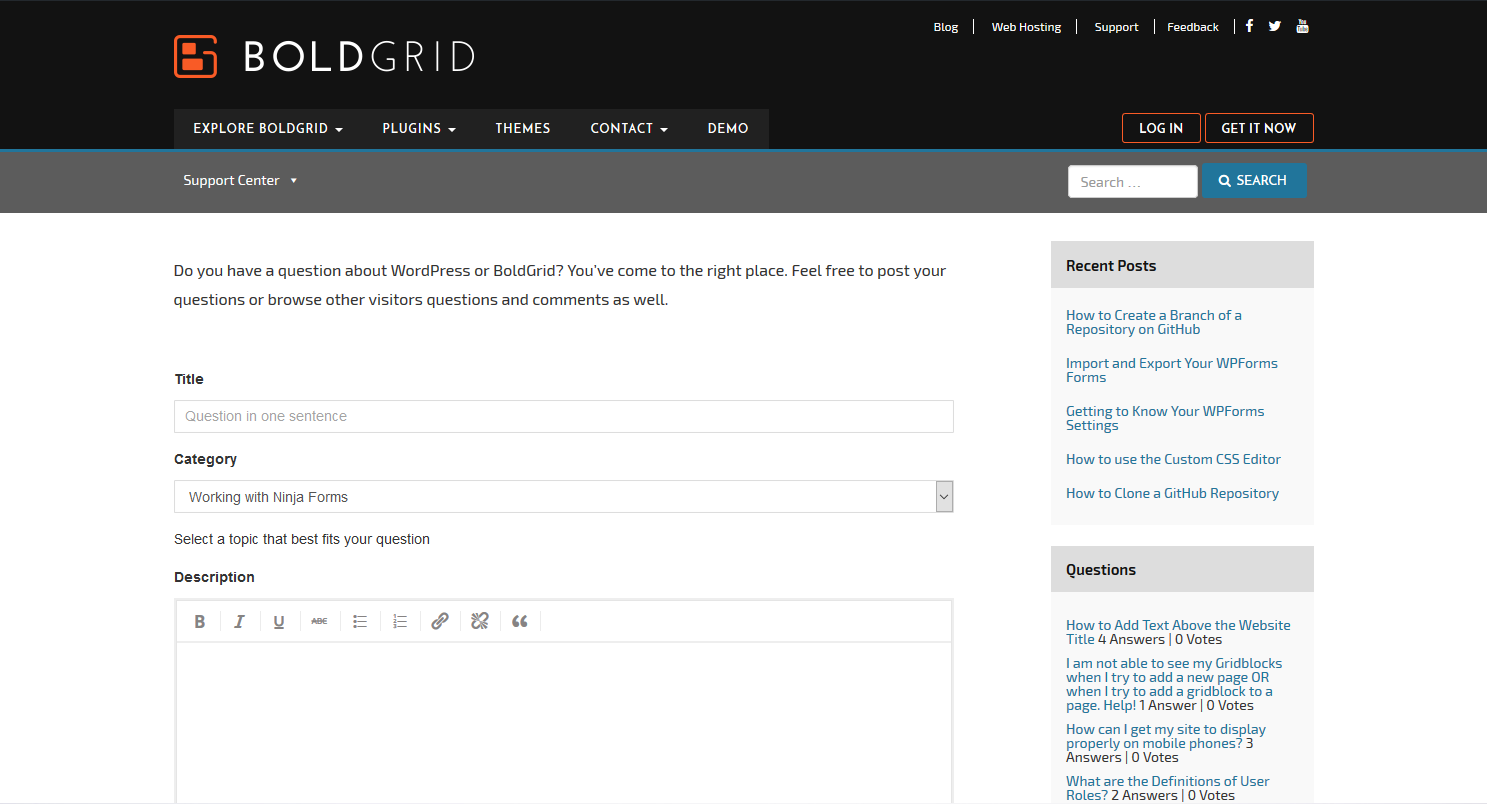Open the EXPLORE BOLDGRID dropdown menu
Viewport: 1487px width, 804px height.
pyautogui.click(x=265, y=128)
